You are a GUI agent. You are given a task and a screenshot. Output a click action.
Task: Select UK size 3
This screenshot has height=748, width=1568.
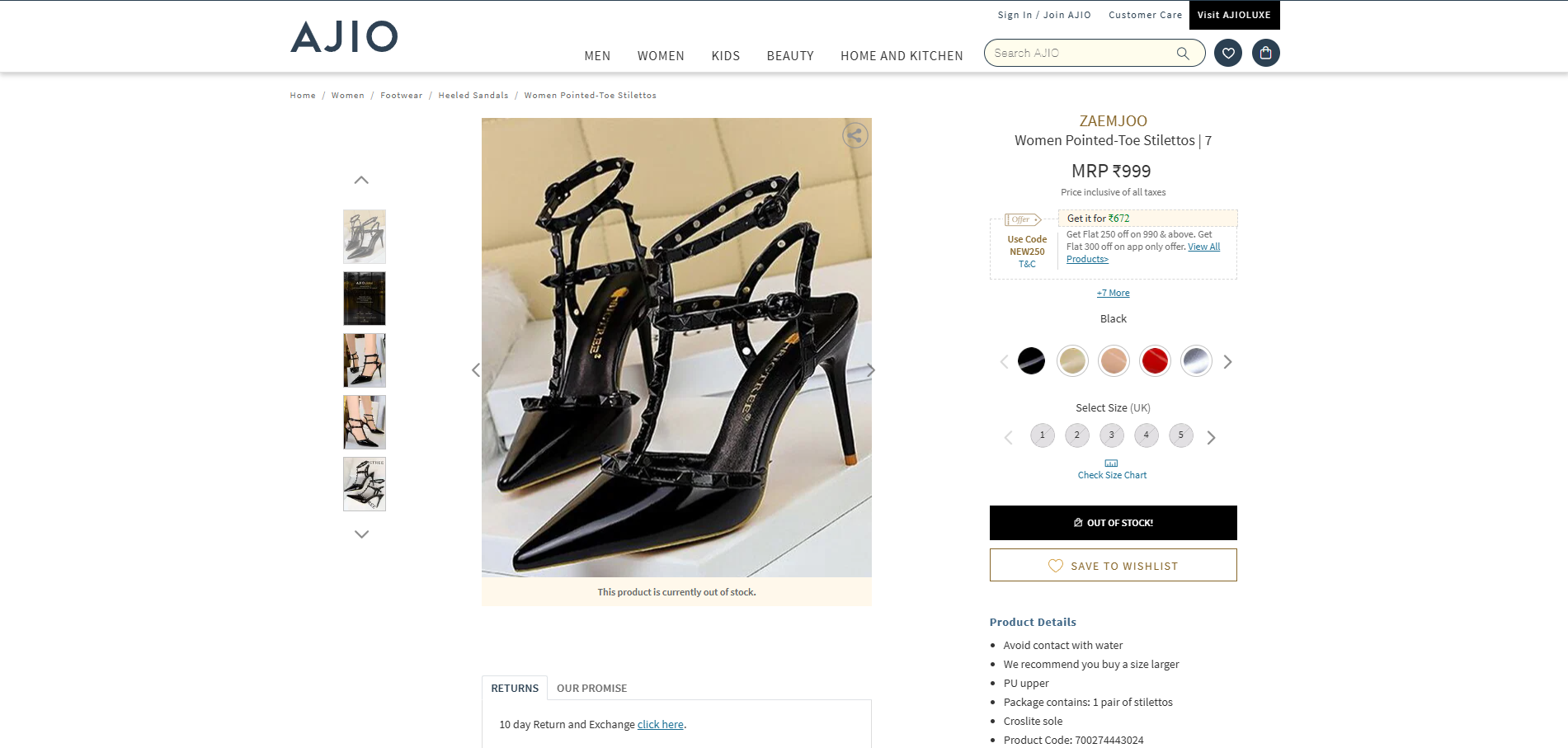(1111, 435)
